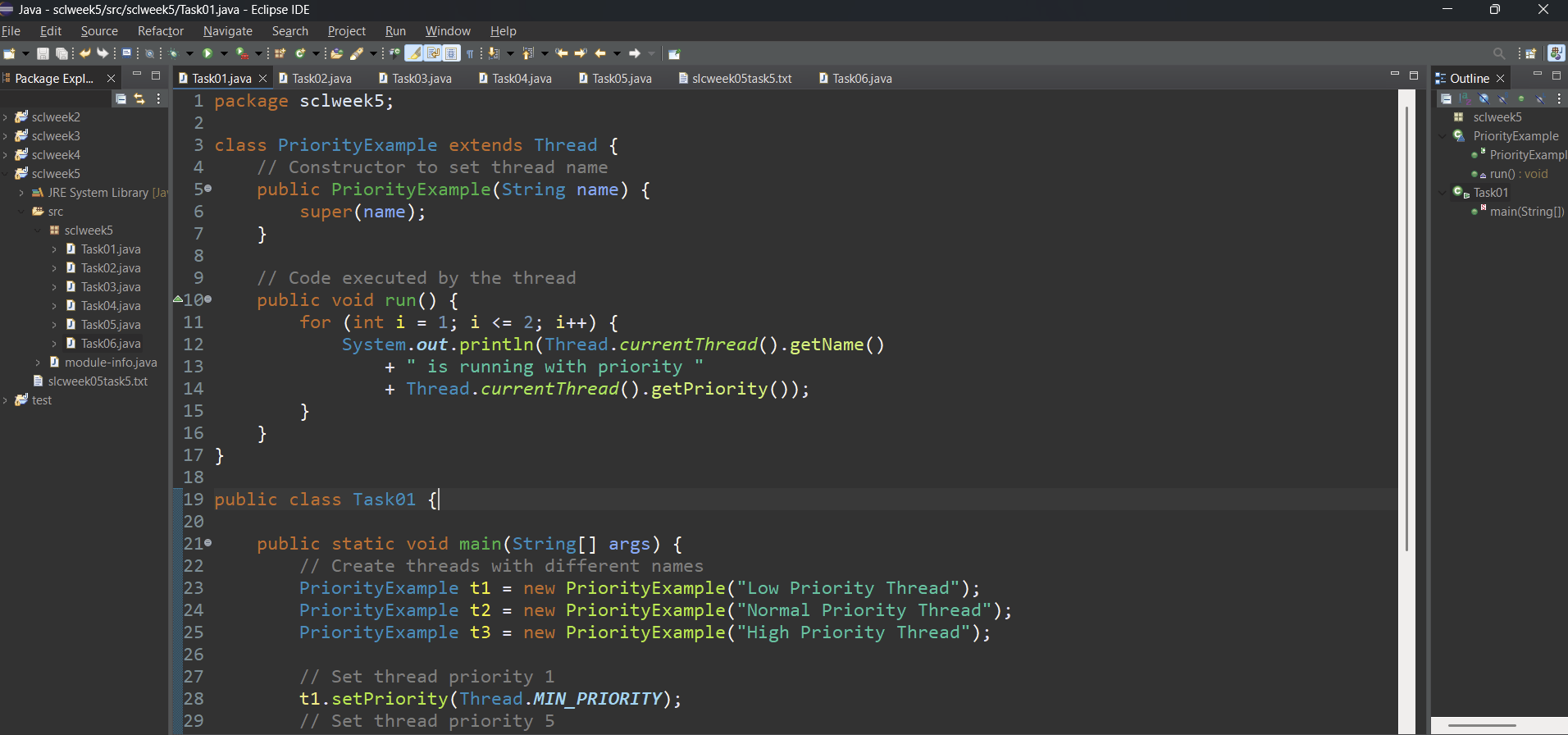Sort Outline members alphabetically
The width and height of the screenshot is (1568, 735).
pyautogui.click(x=1465, y=98)
